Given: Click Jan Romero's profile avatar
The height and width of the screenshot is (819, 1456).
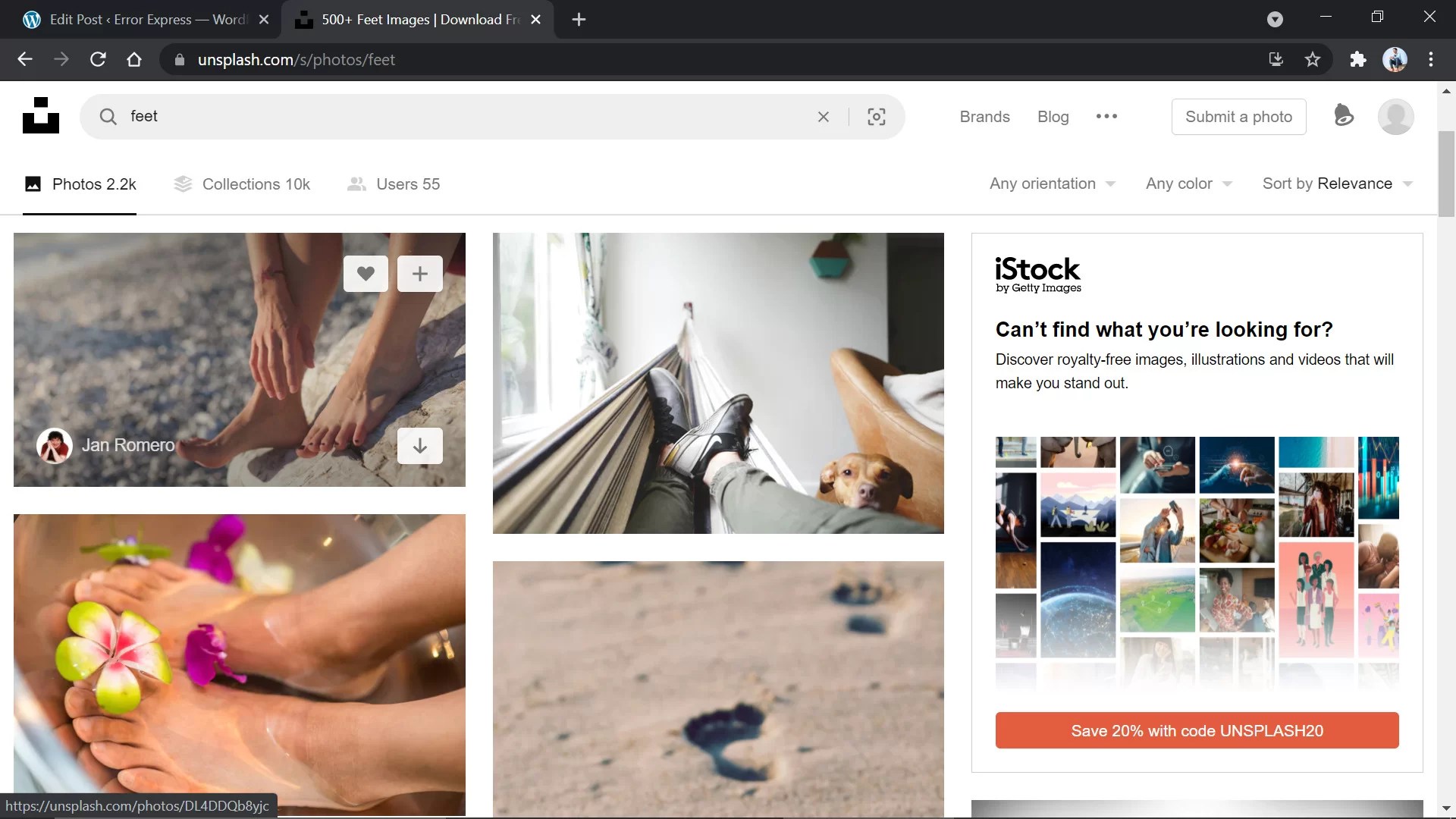Looking at the screenshot, I should pos(53,446).
